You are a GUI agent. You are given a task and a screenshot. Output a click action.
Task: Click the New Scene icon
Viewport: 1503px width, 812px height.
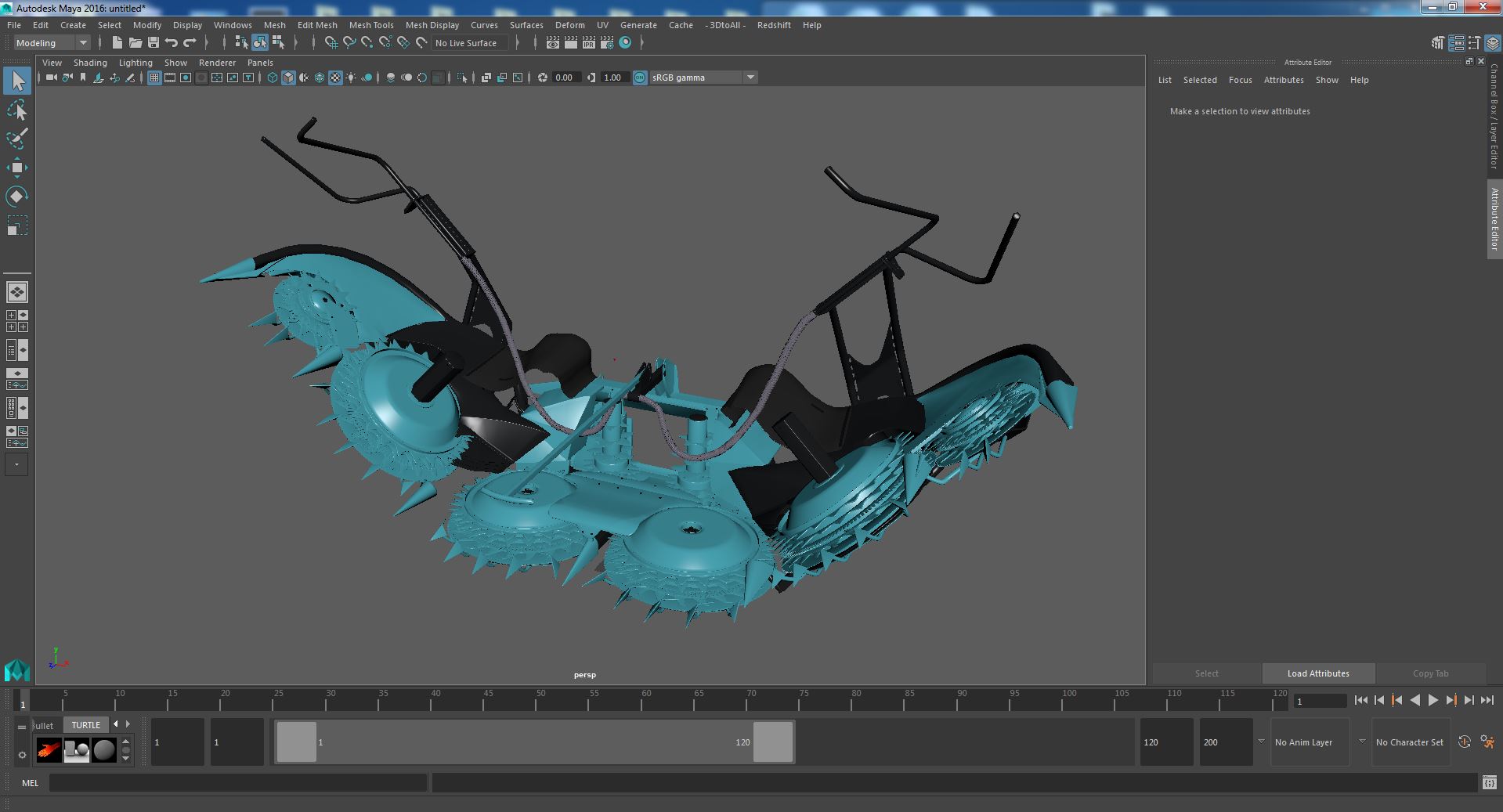pyautogui.click(x=117, y=42)
